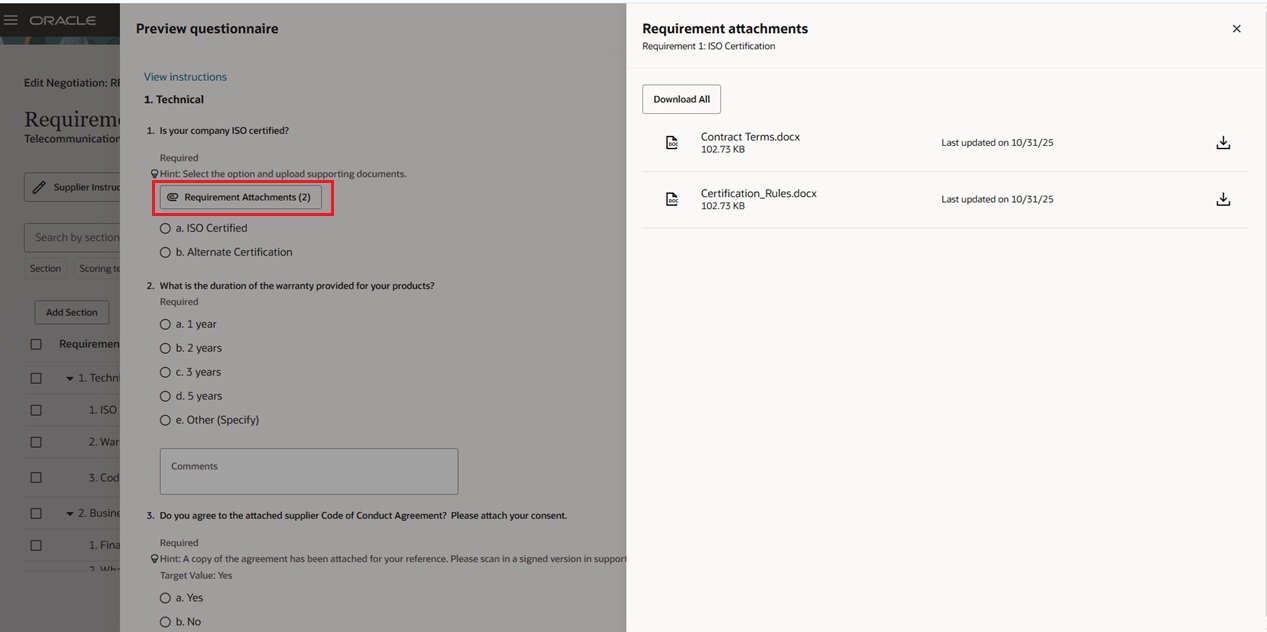Choose the 5 years warranty option
This screenshot has width=1267, height=632.
pyautogui.click(x=165, y=395)
